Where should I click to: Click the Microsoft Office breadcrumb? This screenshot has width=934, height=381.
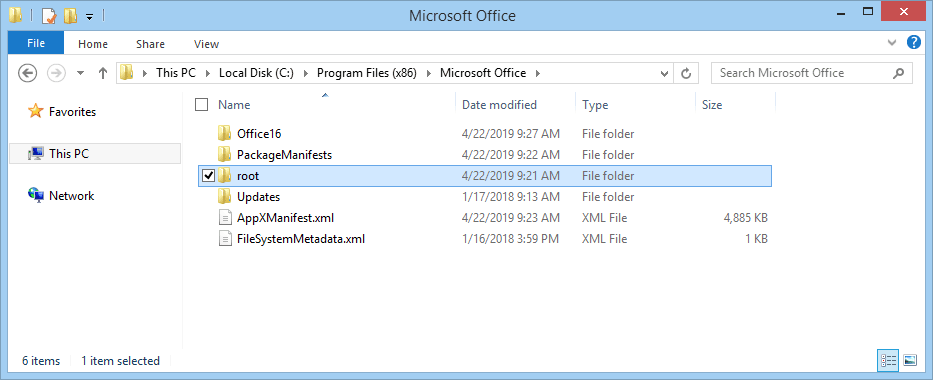click(483, 73)
